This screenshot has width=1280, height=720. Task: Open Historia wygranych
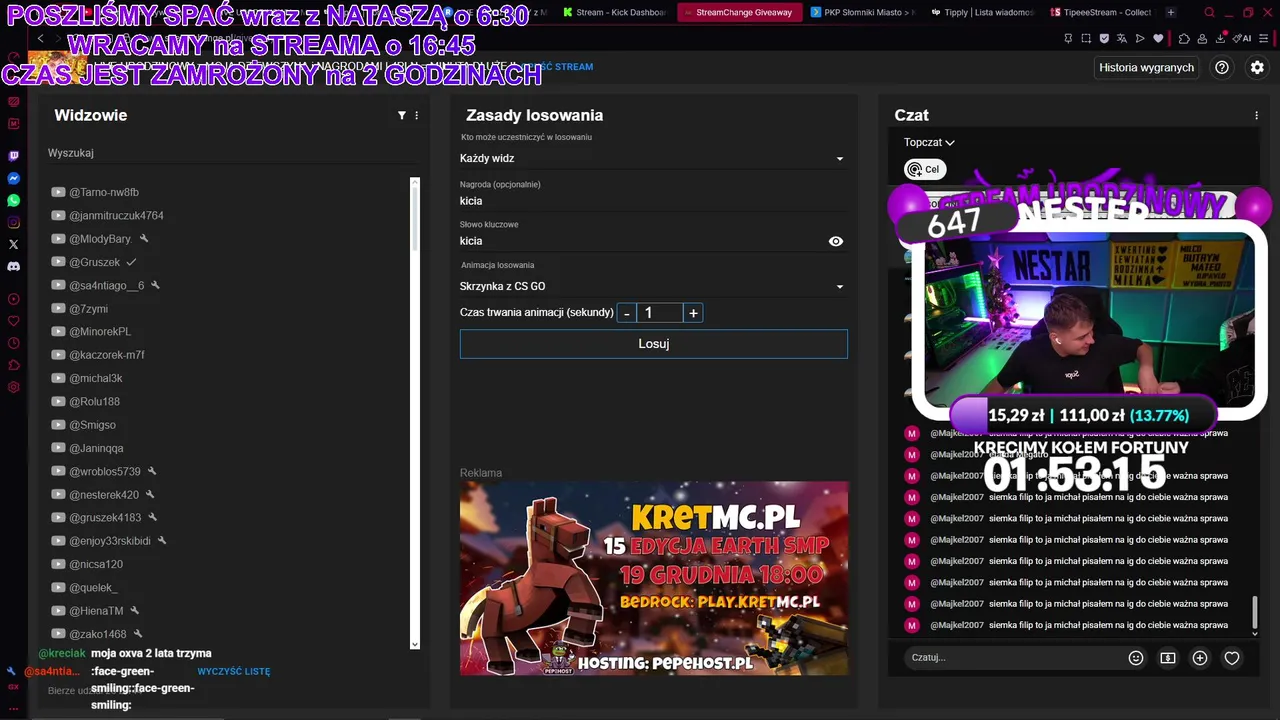tap(1146, 67)
